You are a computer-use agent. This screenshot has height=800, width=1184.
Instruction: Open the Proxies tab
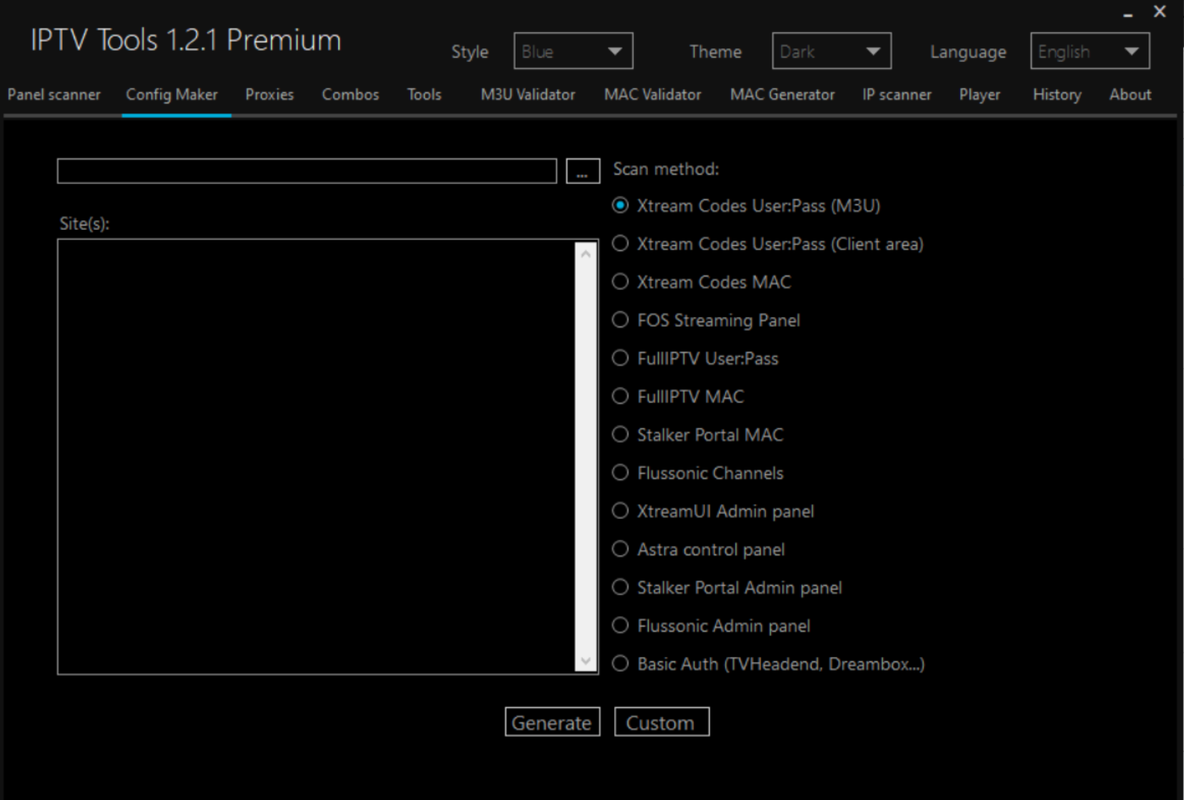point(270,94)
